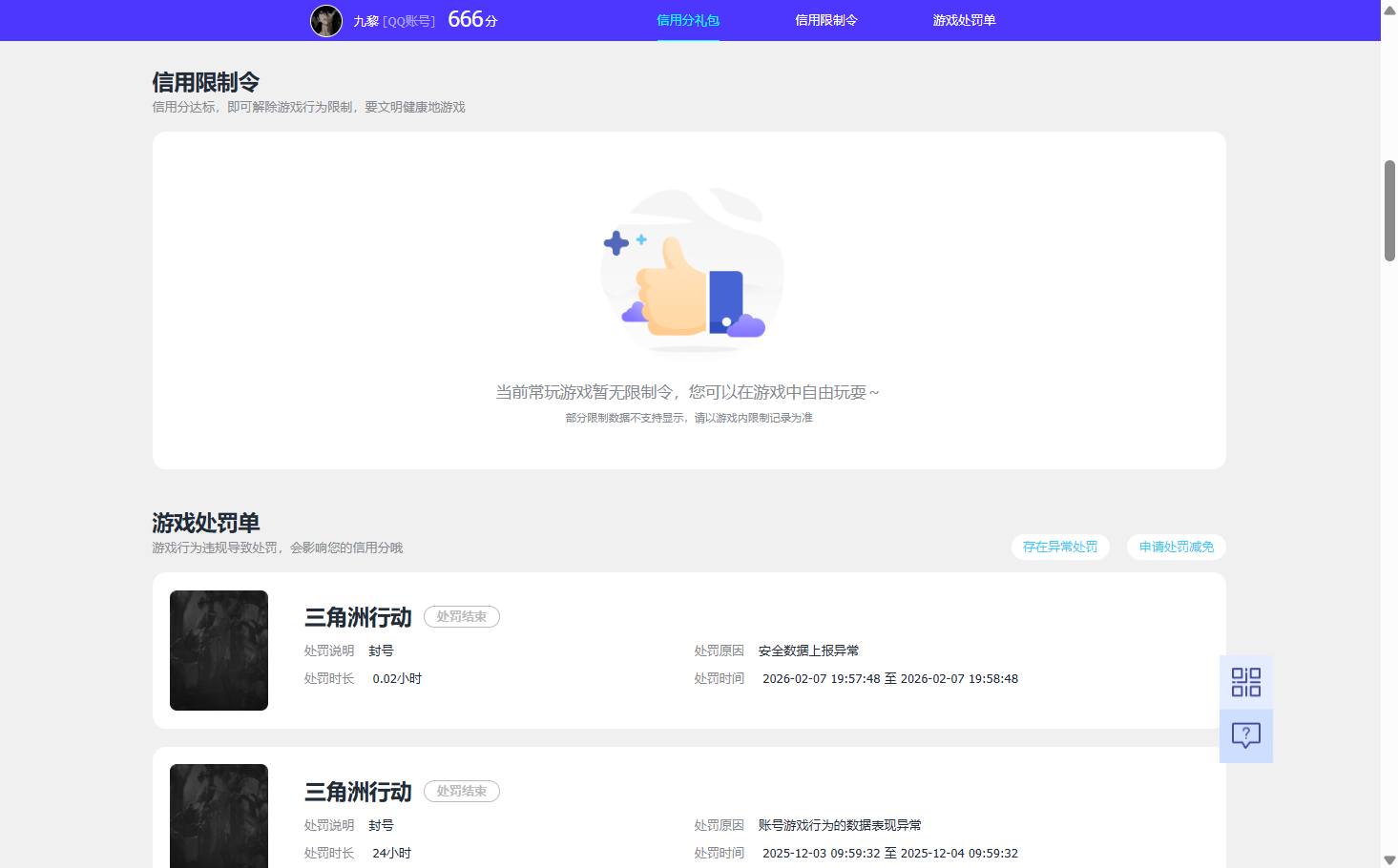This screenshot has width=1398, height=868.
Task: Click username 九黎 in header
Action: 365,21
